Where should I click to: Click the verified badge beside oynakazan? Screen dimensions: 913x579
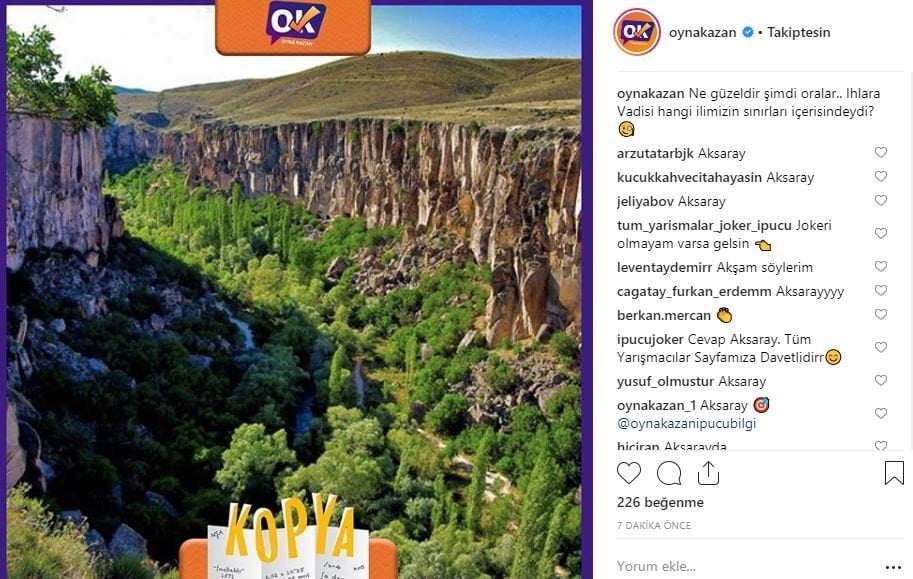tap(748, 32)
